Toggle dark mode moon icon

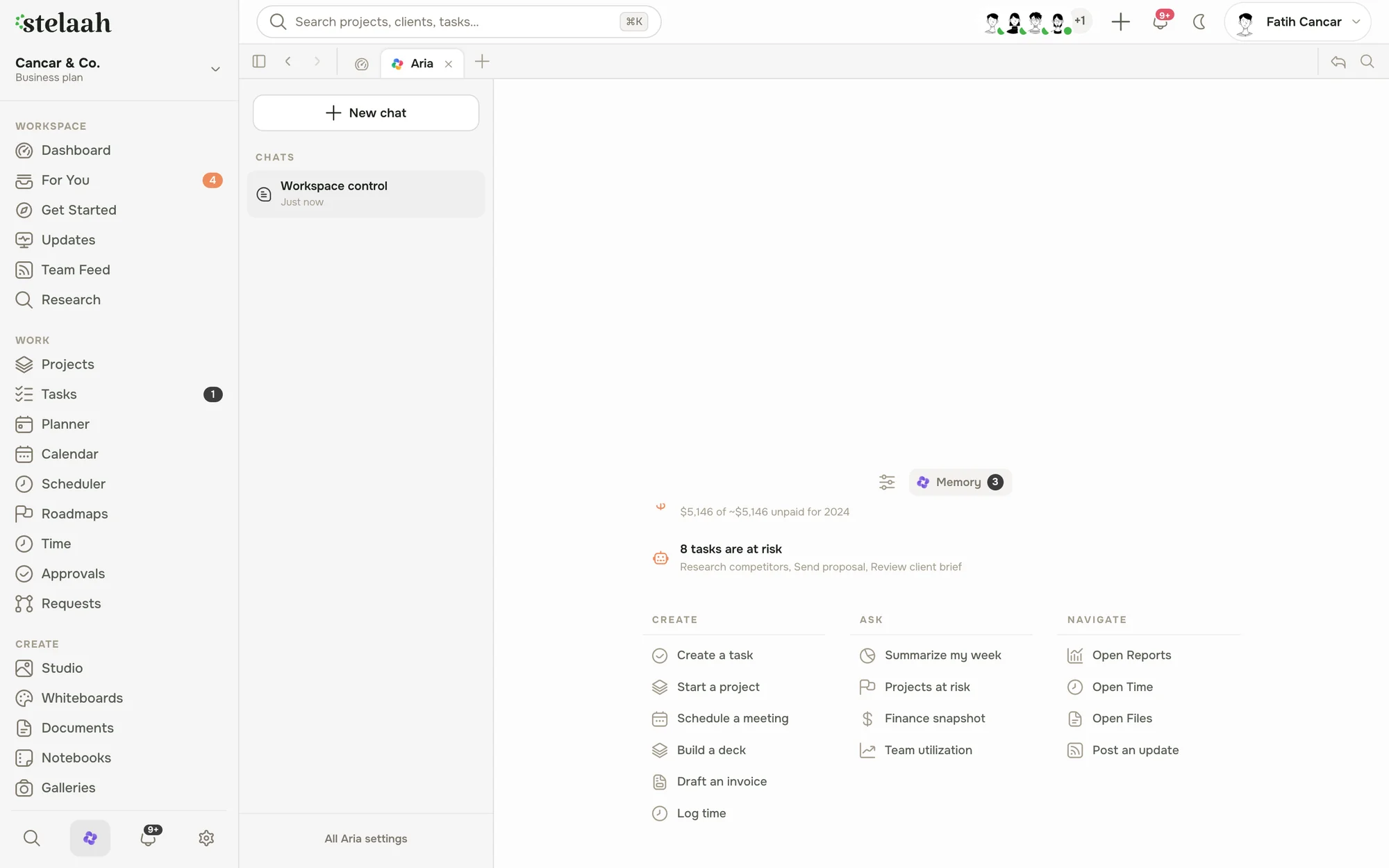click(x=1199, y=22)
